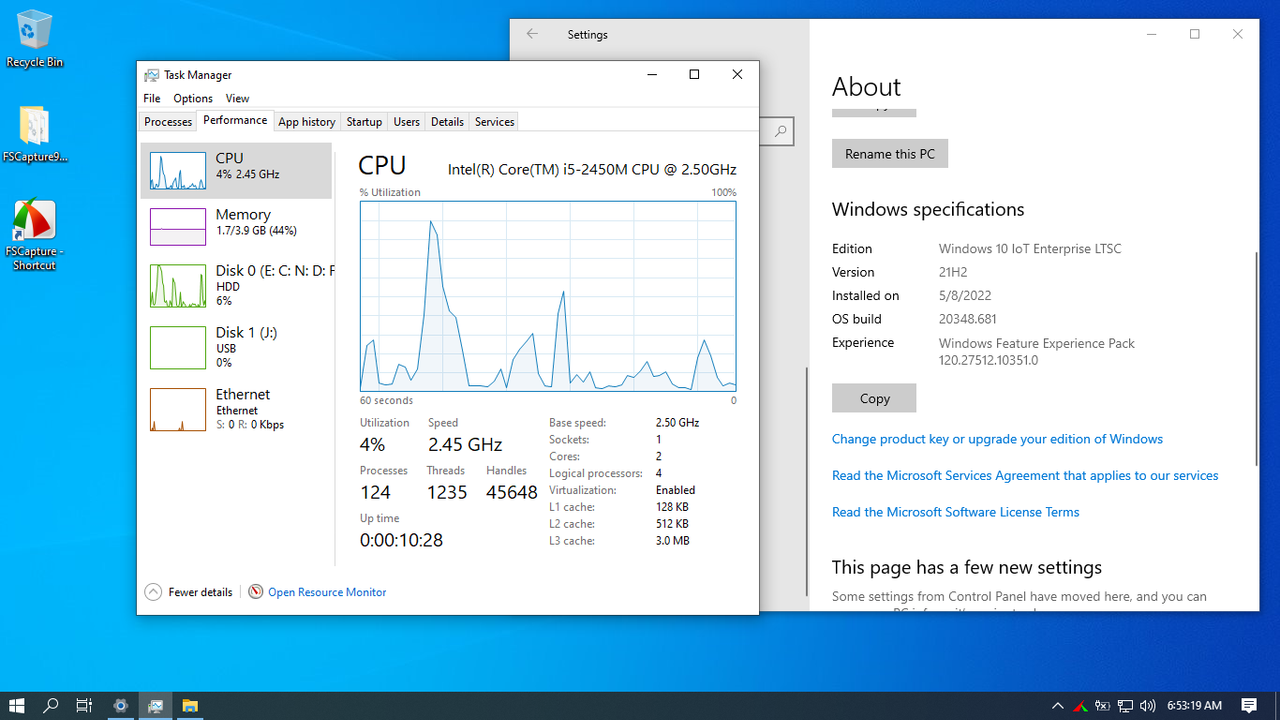Switch to the Users tab
The image size is (1280, 720).
click(x=407, y=122)
